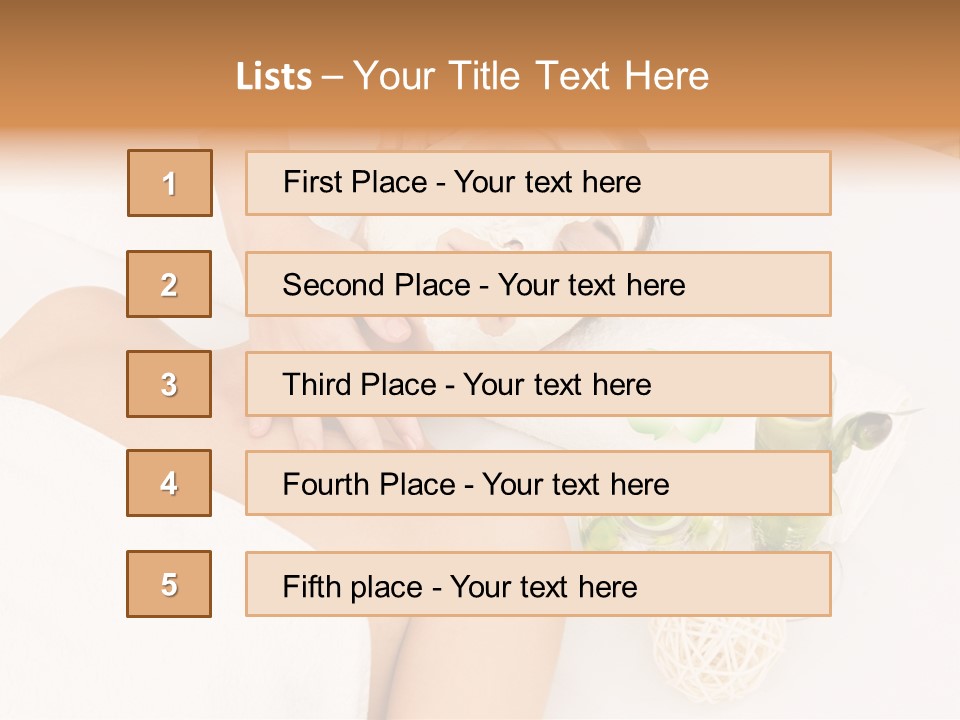Click the slide title text
Screen dimensions: 960x720
[x=472, y=76]
